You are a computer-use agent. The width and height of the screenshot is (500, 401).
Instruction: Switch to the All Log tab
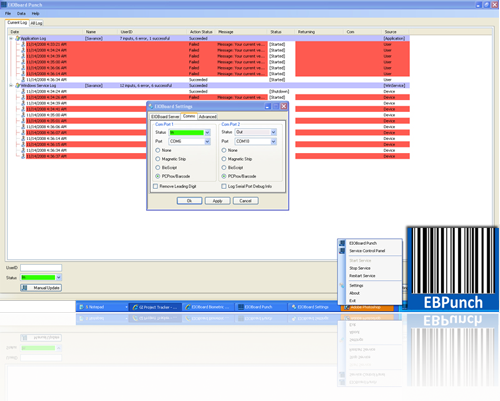pyautogui.click(x=36, y=23)
